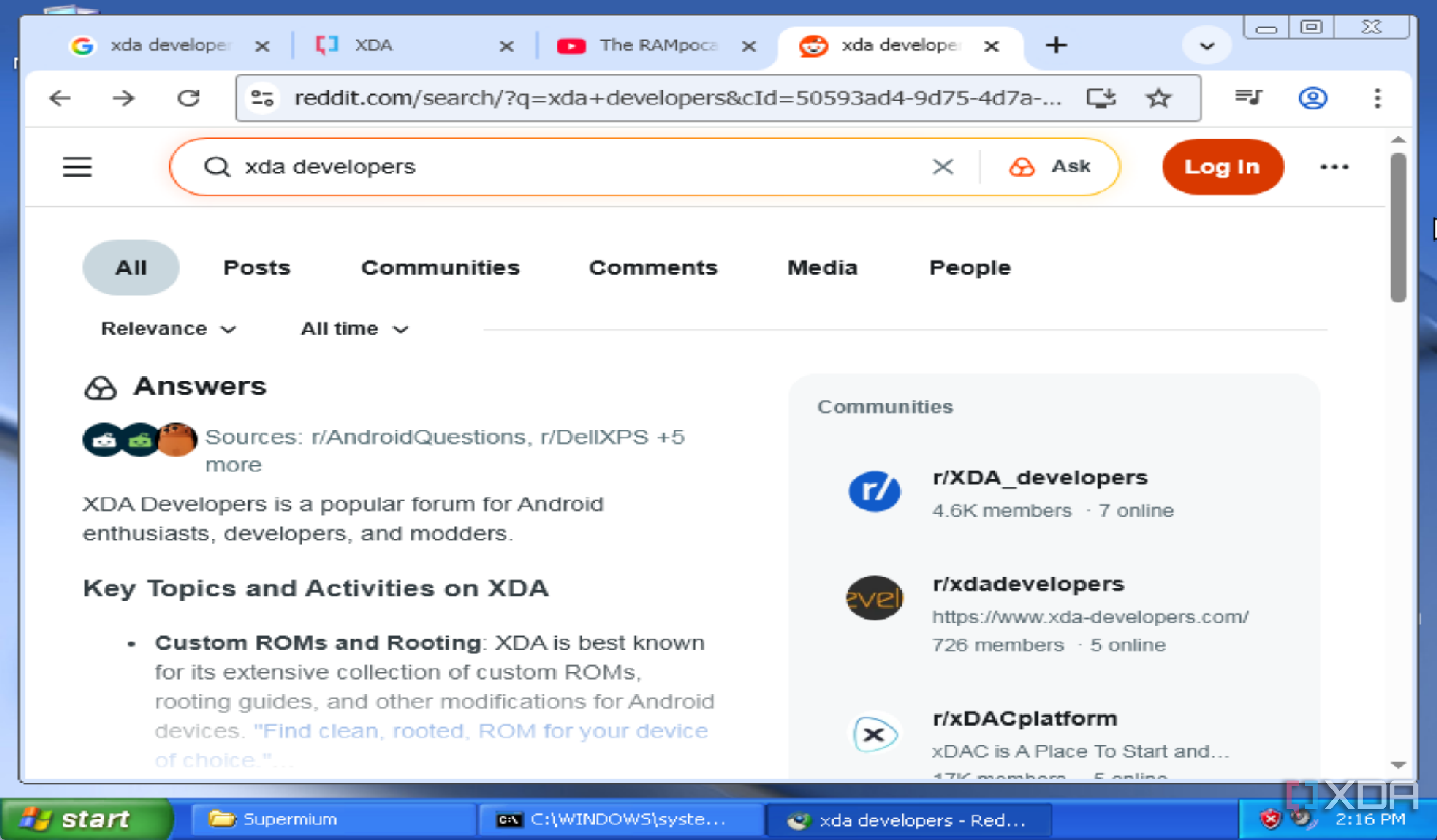Open a new browser tab

point(1056,45)
